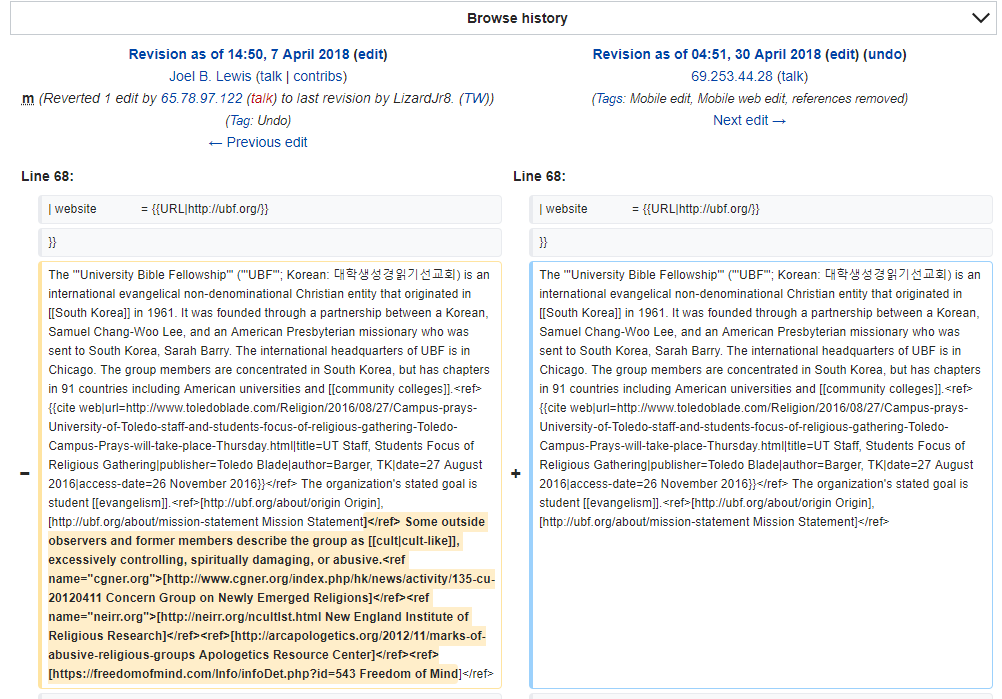Click the Tags link under right revision

click(x=610, y=98)
